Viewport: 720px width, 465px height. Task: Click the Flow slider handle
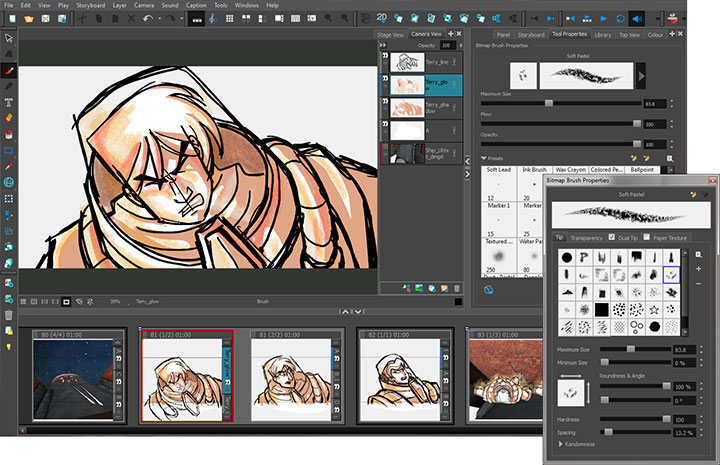coord(636,123)
